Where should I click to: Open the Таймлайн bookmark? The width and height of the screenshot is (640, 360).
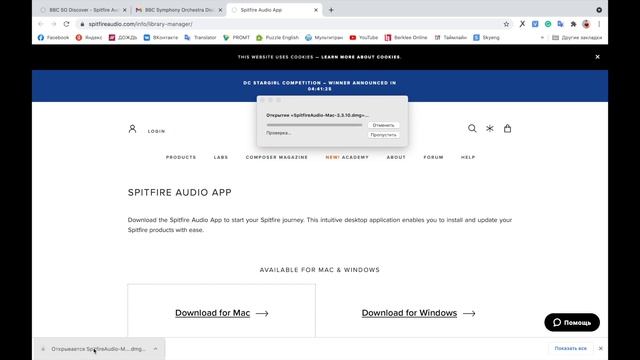(x=451, y=38)
